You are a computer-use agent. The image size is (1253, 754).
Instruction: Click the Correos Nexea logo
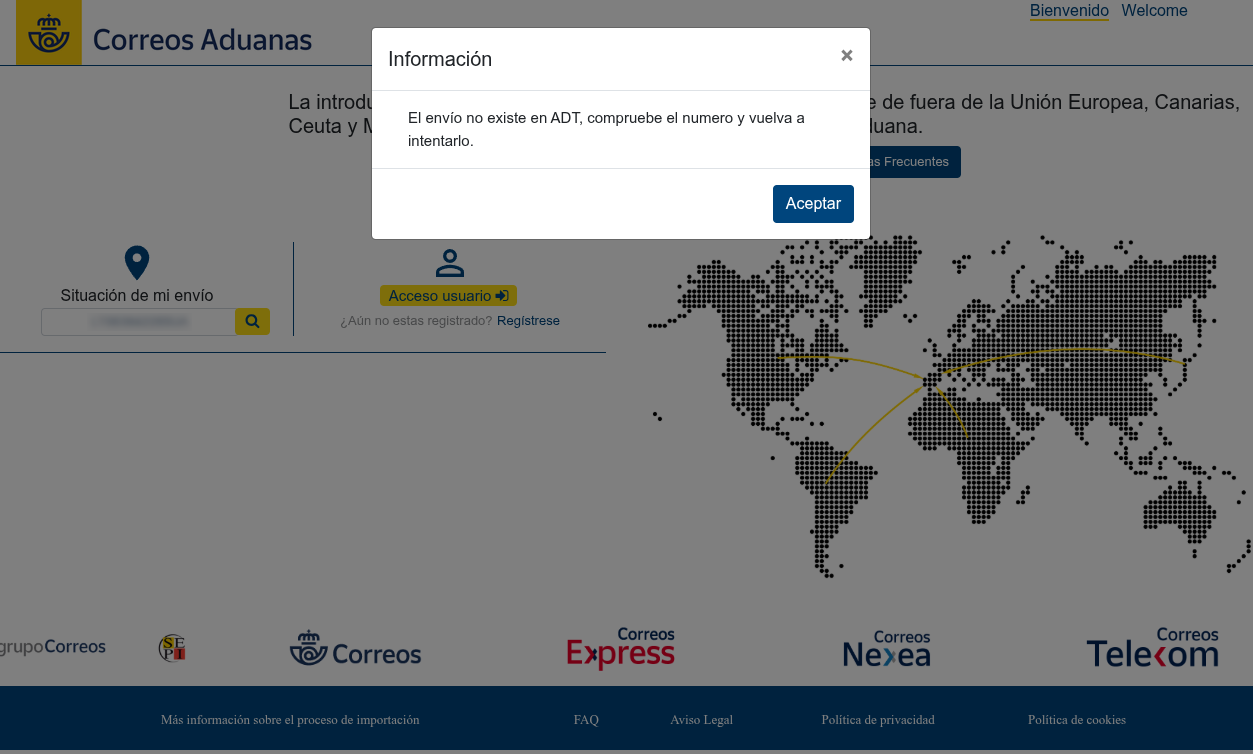click(x=887, y=649)
